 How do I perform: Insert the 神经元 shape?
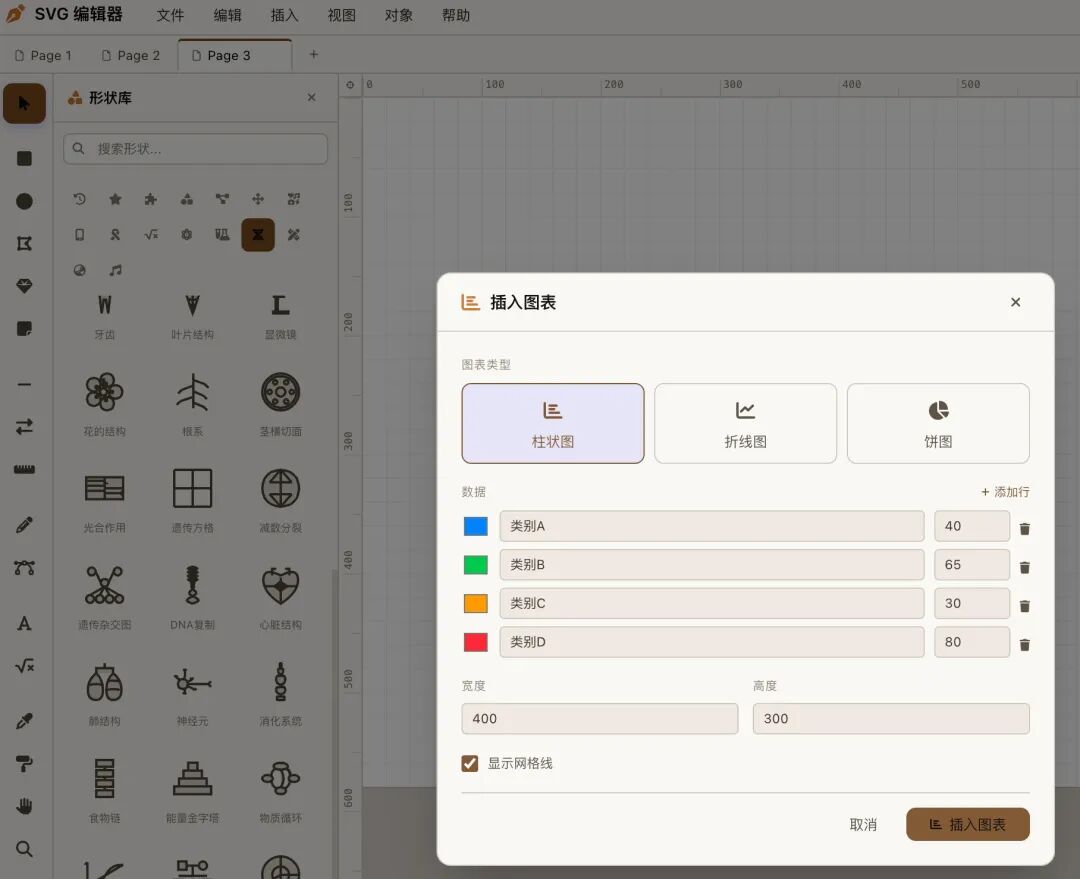(x=193, y=694)
